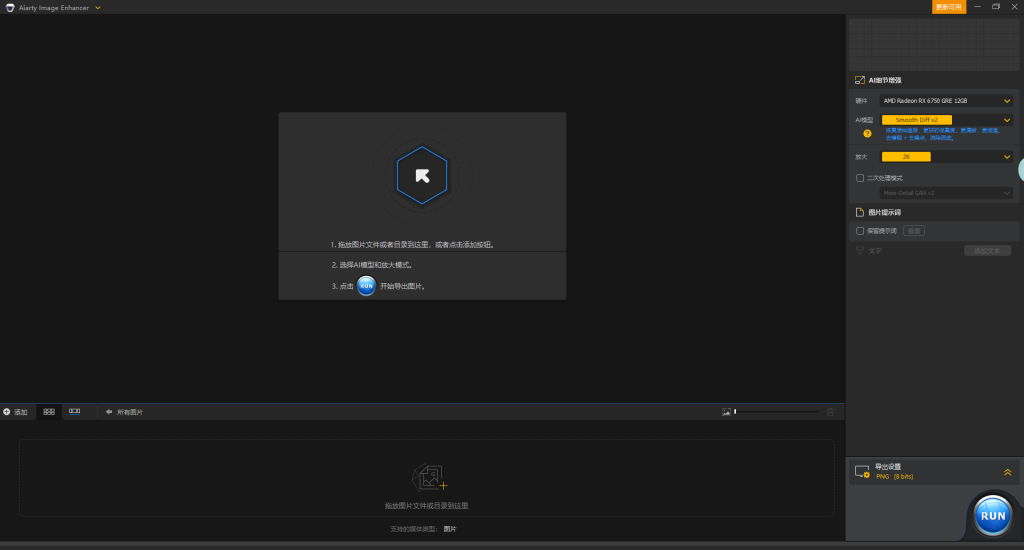The height and width of the screenshot is (550, 1024).
Task: Enable the 二次处理模式 checkbox
Action: [x=860, y=178]
